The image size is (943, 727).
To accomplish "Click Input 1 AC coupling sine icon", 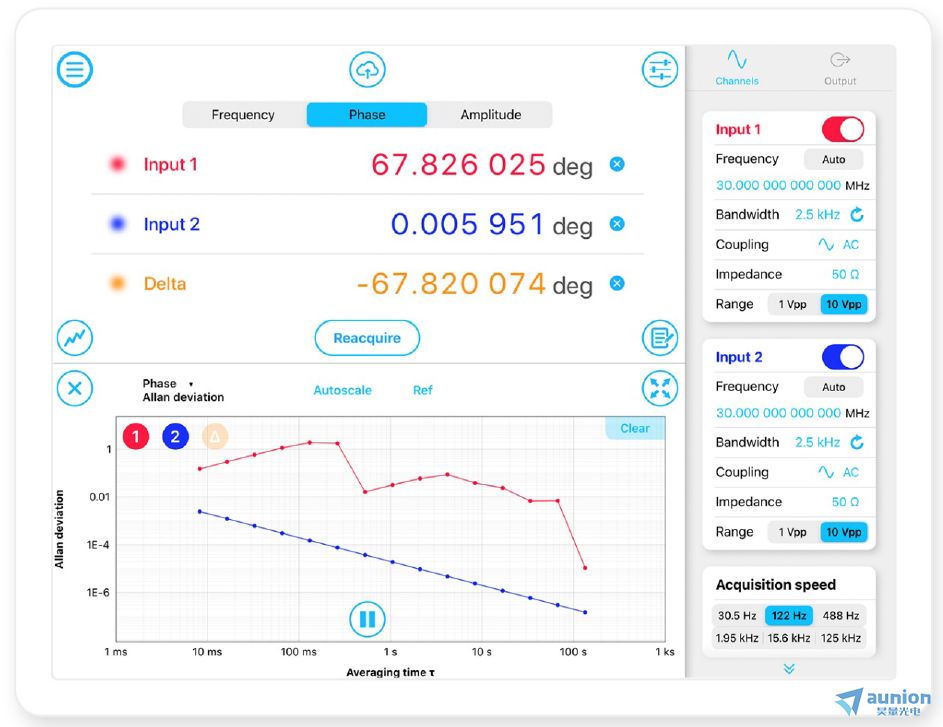I will click(826, 245).
